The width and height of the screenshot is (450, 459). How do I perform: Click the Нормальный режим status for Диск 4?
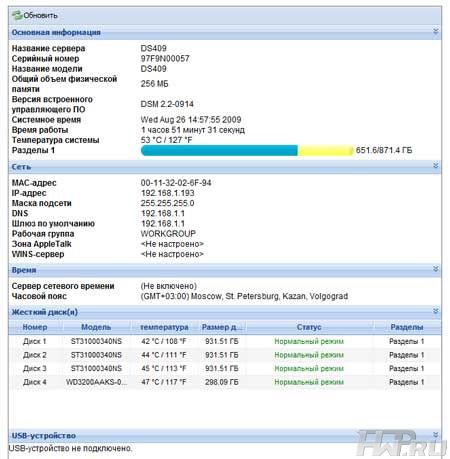coord(309,382)
